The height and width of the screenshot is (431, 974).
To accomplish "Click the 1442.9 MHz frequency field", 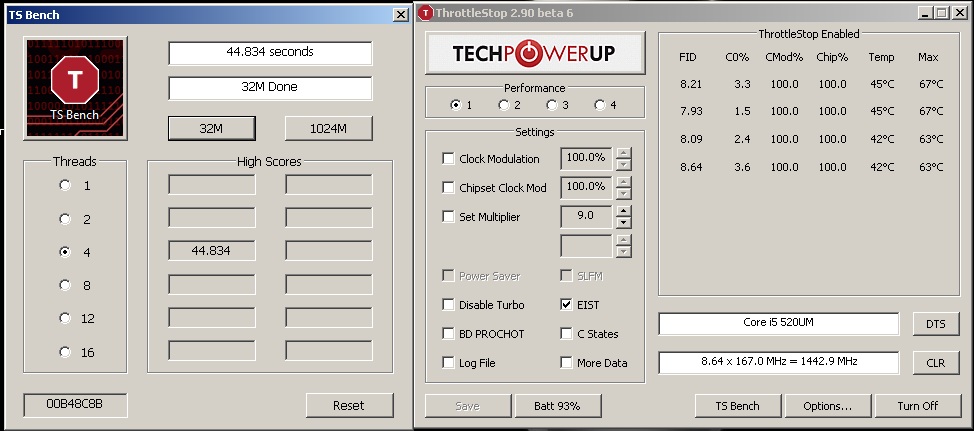I will click(779, 363).
